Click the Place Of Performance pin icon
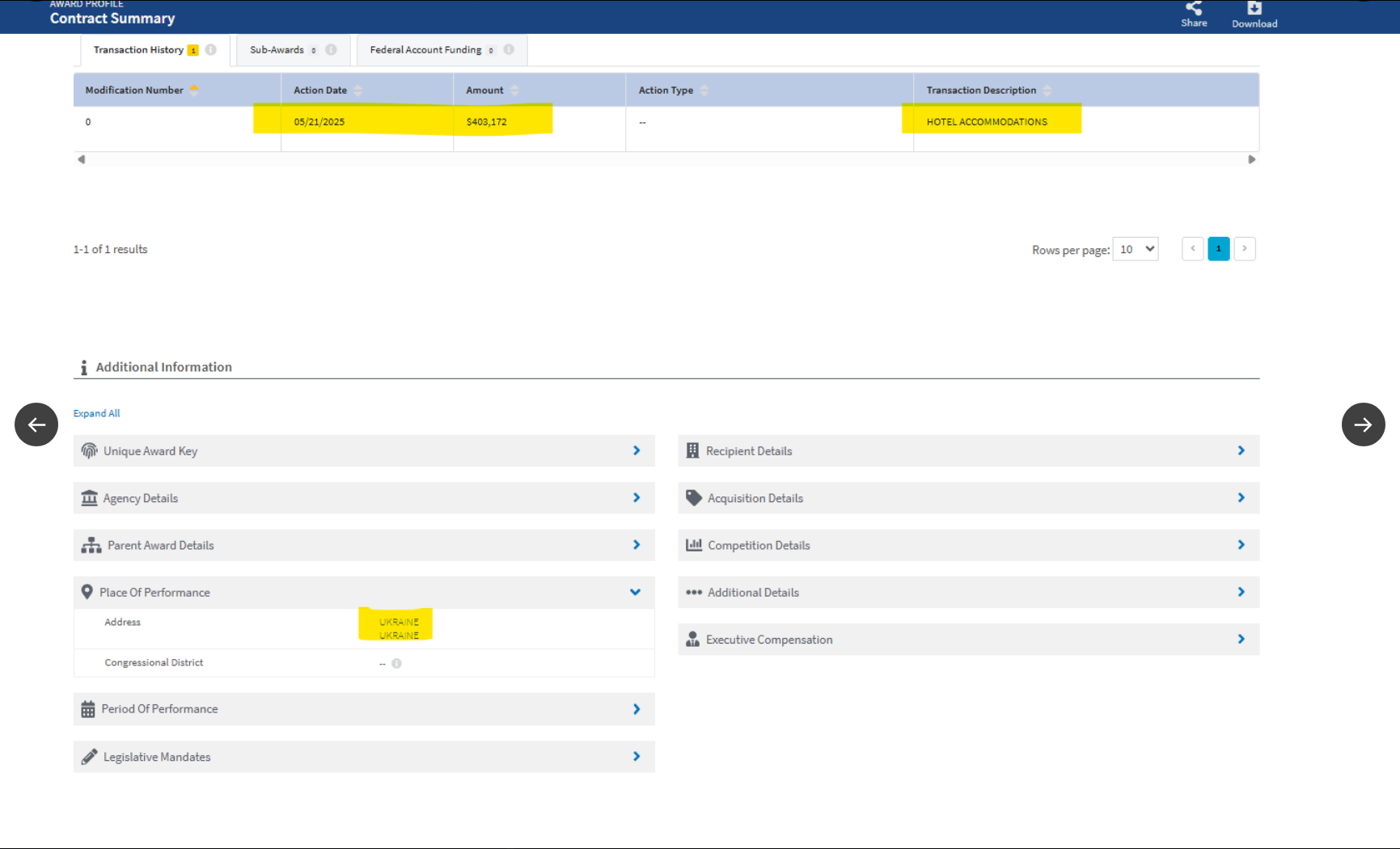This screenshot has width=1400, height=849. 87,592
